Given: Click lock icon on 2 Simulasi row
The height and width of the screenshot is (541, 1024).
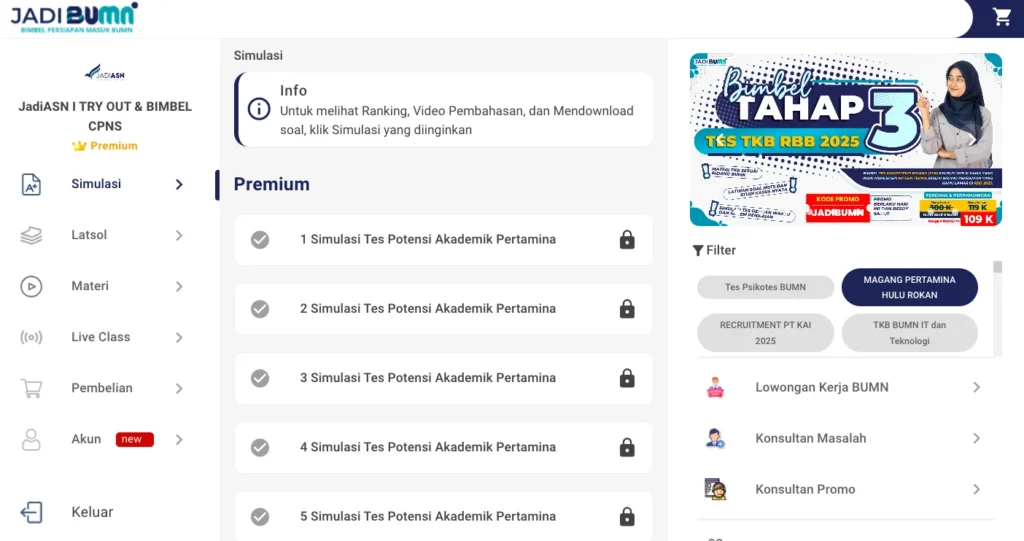Looking at the screenshot, I should 627,308.
